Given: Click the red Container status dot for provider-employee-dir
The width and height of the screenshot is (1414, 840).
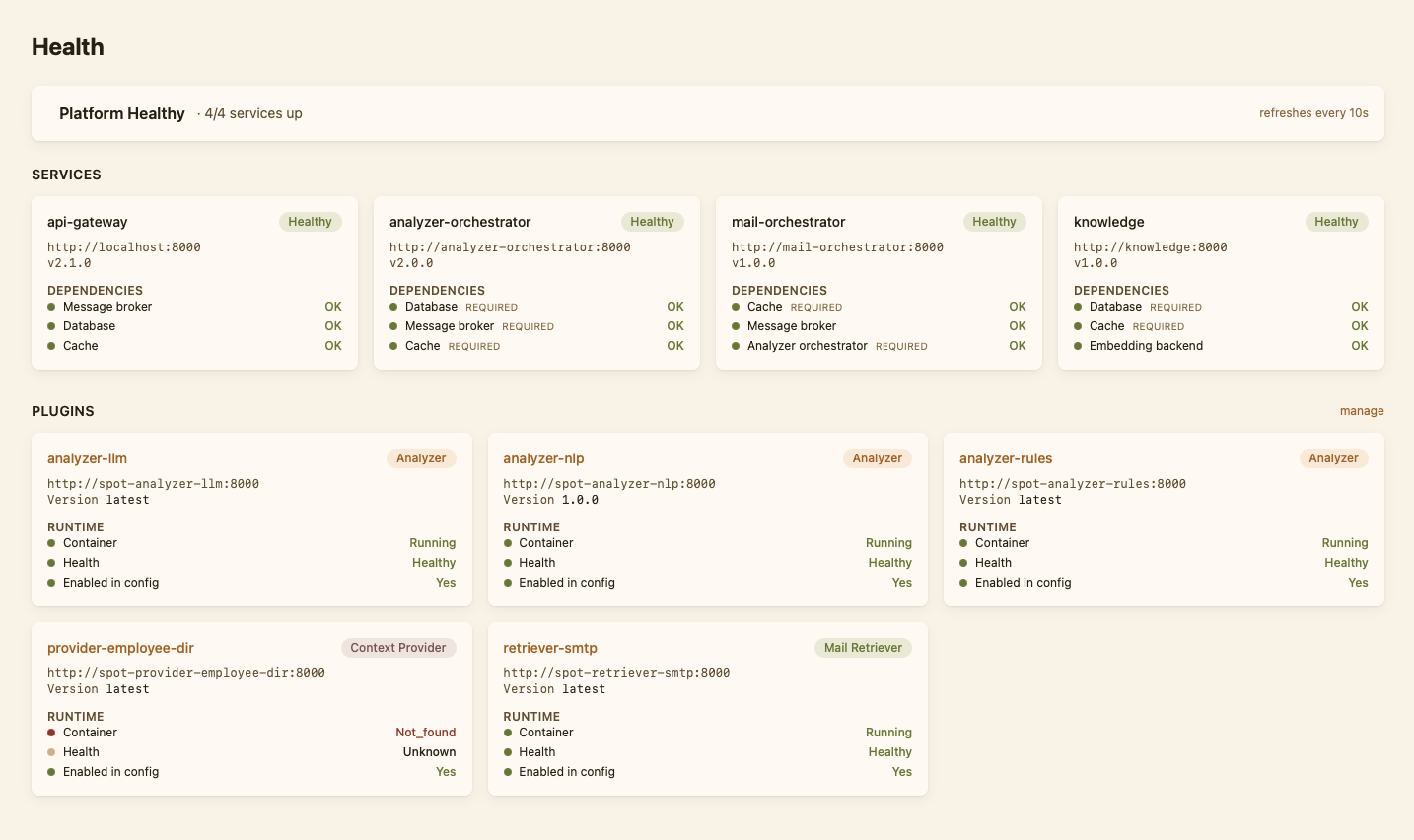Looking at the screenshot, I should (x=51, y=733).
